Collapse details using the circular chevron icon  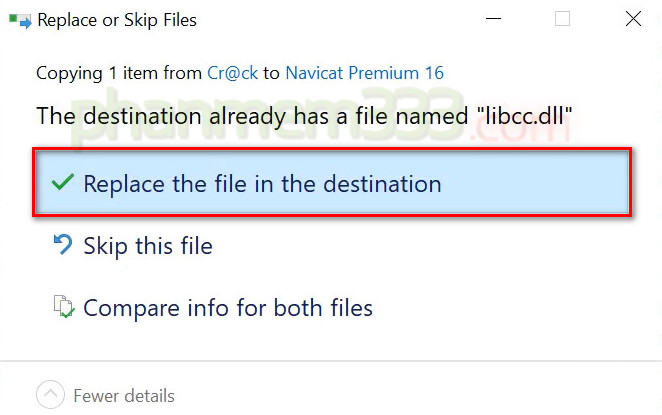(50, 395)
